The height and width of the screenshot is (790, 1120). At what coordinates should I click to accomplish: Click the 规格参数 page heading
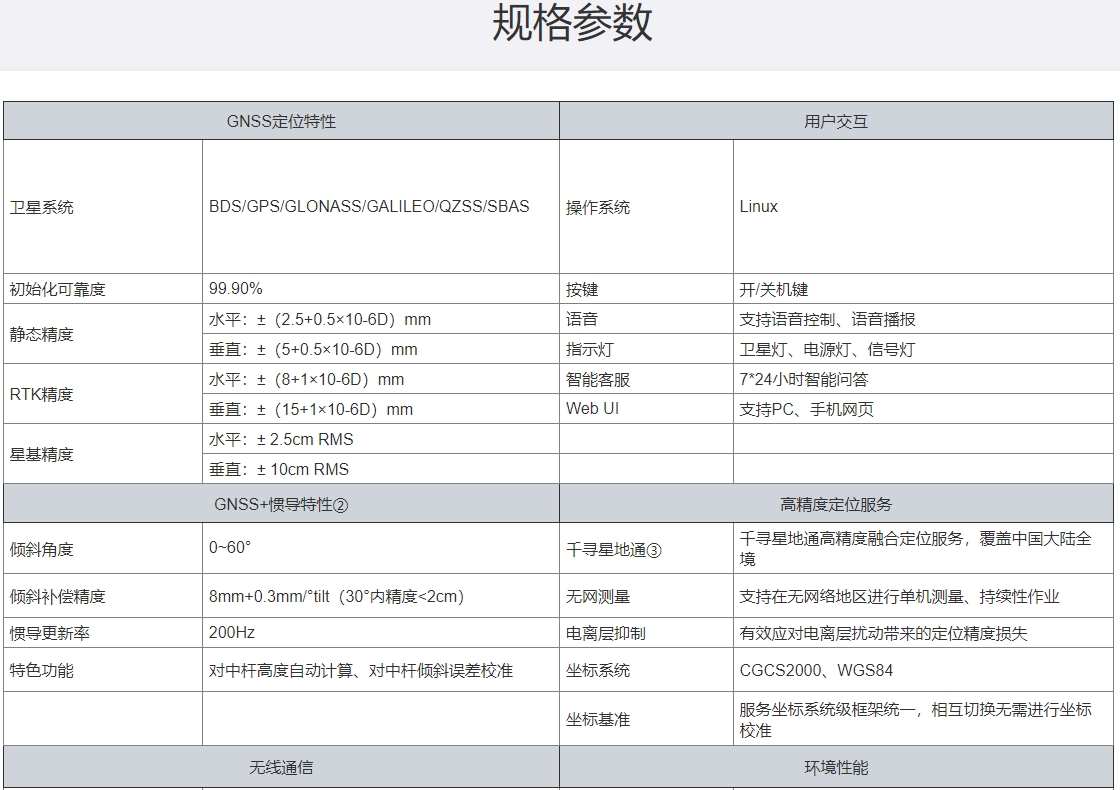[571, 23]
